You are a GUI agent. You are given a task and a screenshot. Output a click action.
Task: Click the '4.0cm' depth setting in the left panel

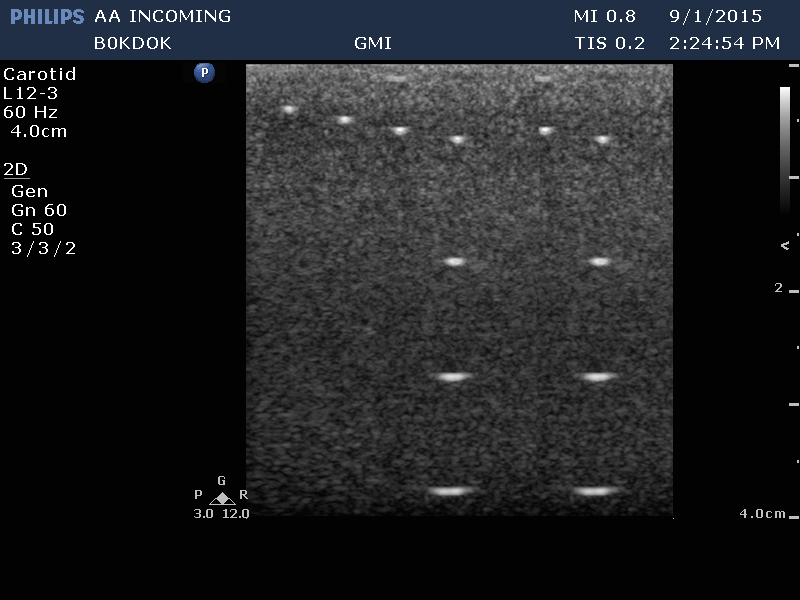(x=39, y=132)
